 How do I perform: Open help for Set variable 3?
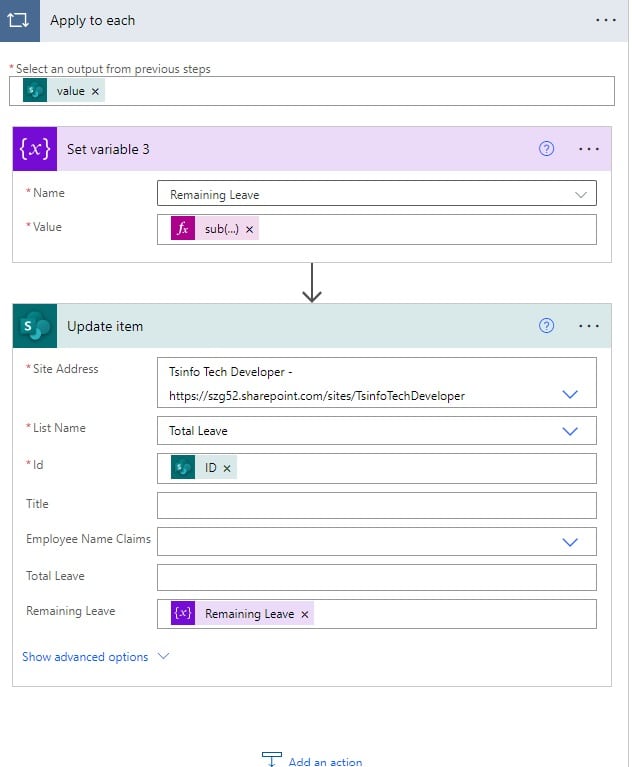(x=546, y=149)
